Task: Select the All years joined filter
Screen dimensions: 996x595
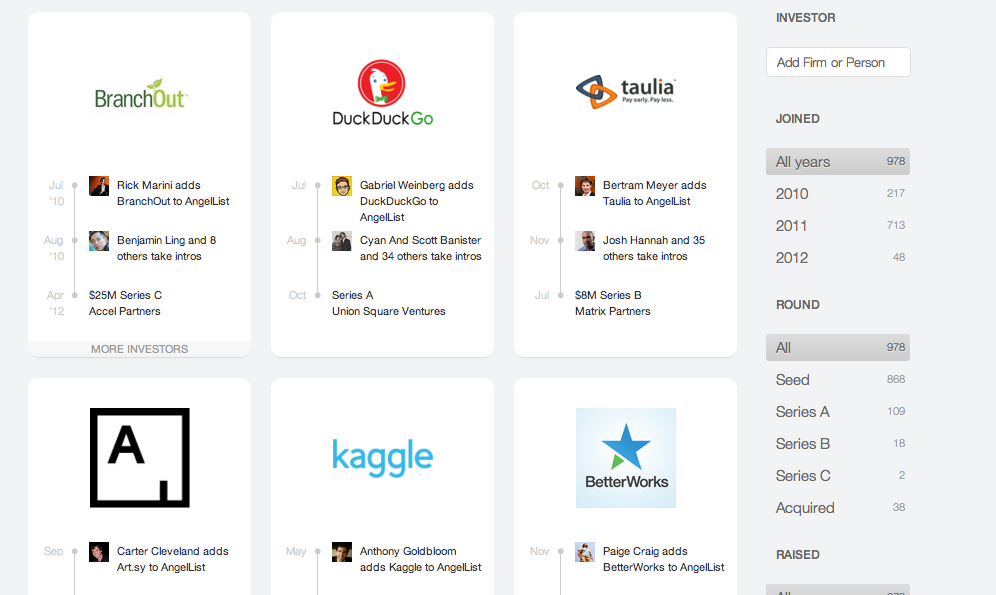Action: pos(838,161)
